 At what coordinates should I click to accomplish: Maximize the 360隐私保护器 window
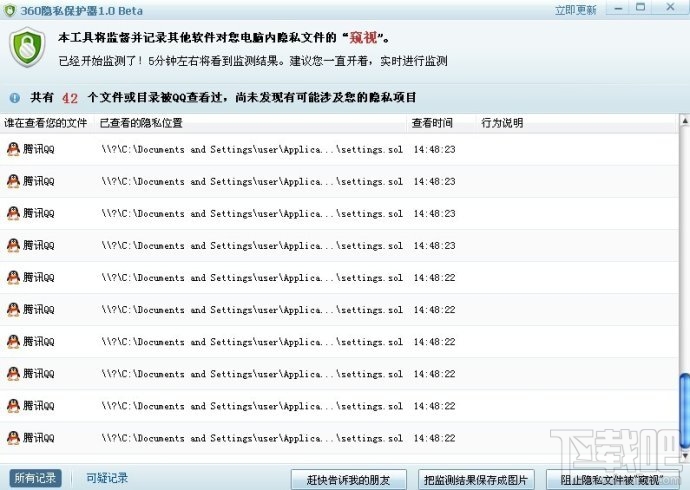tap(641, 7)
